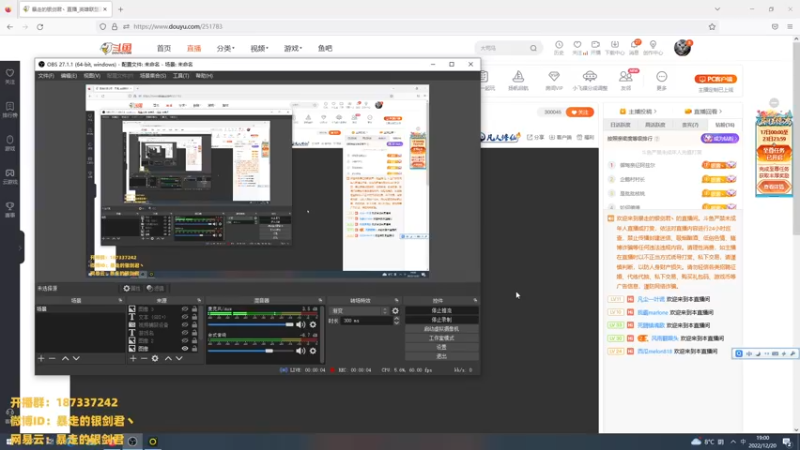The height and width of the screenshot is (450, 800).
Task: Switch to 钻粉 tab in ranking panel
Action: coord(724,125)
